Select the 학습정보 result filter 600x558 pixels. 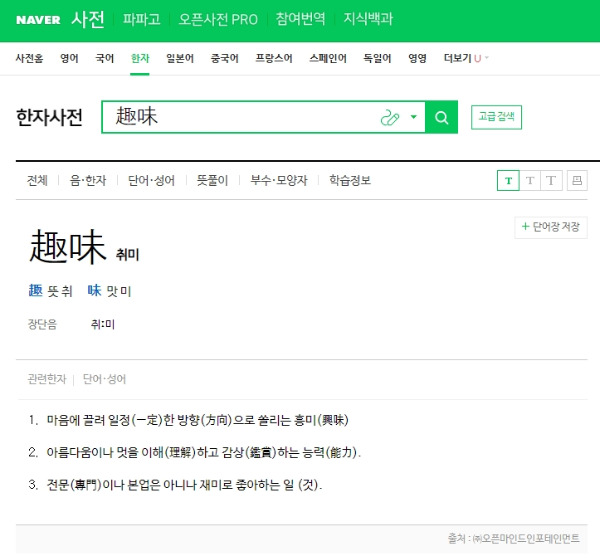click(350, 180)
